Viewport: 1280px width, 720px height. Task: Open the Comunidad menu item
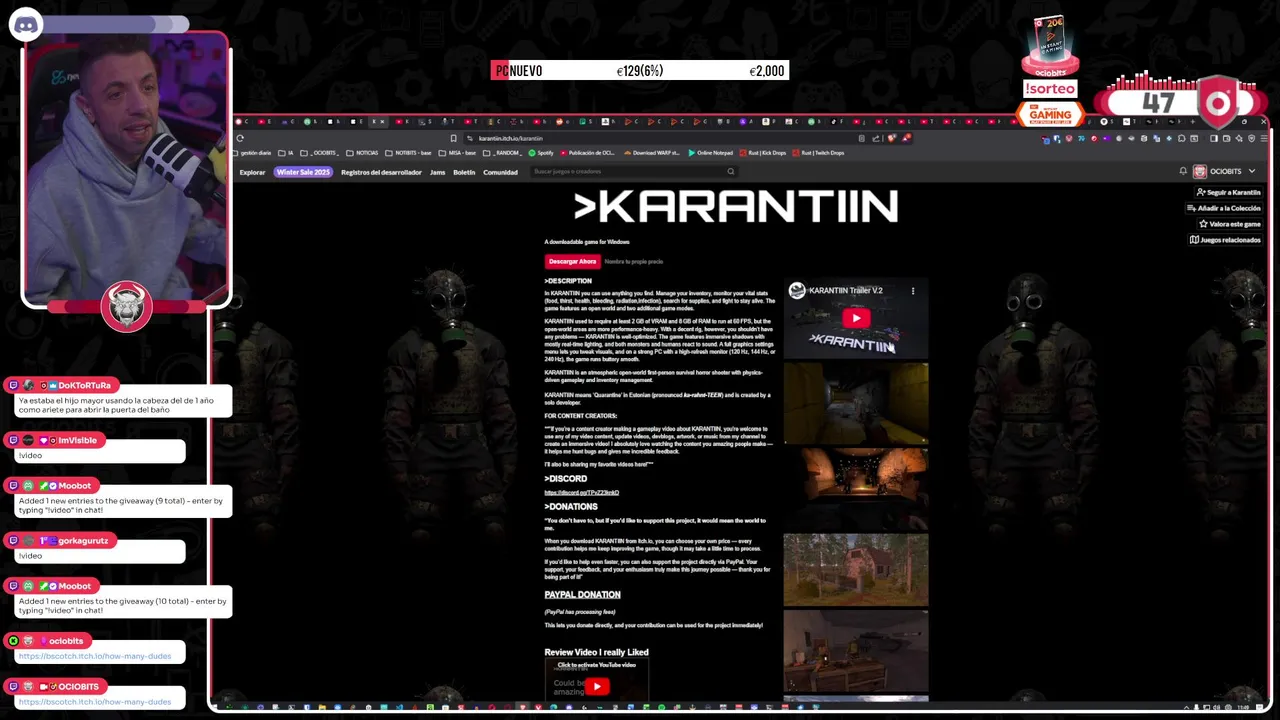[x=500, y=172]
